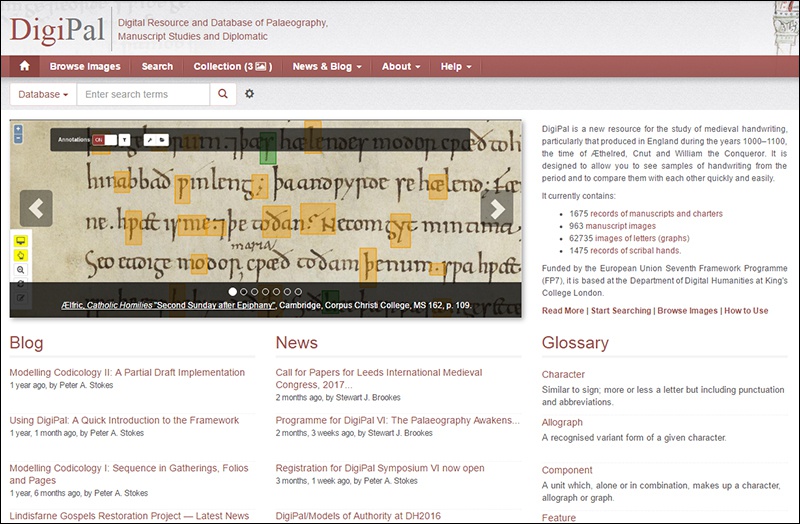The width and height of the screenshot is (800, 524).
Task: Open Using DigiPal Quick Introduction post
Action: (x=124, y=420)
